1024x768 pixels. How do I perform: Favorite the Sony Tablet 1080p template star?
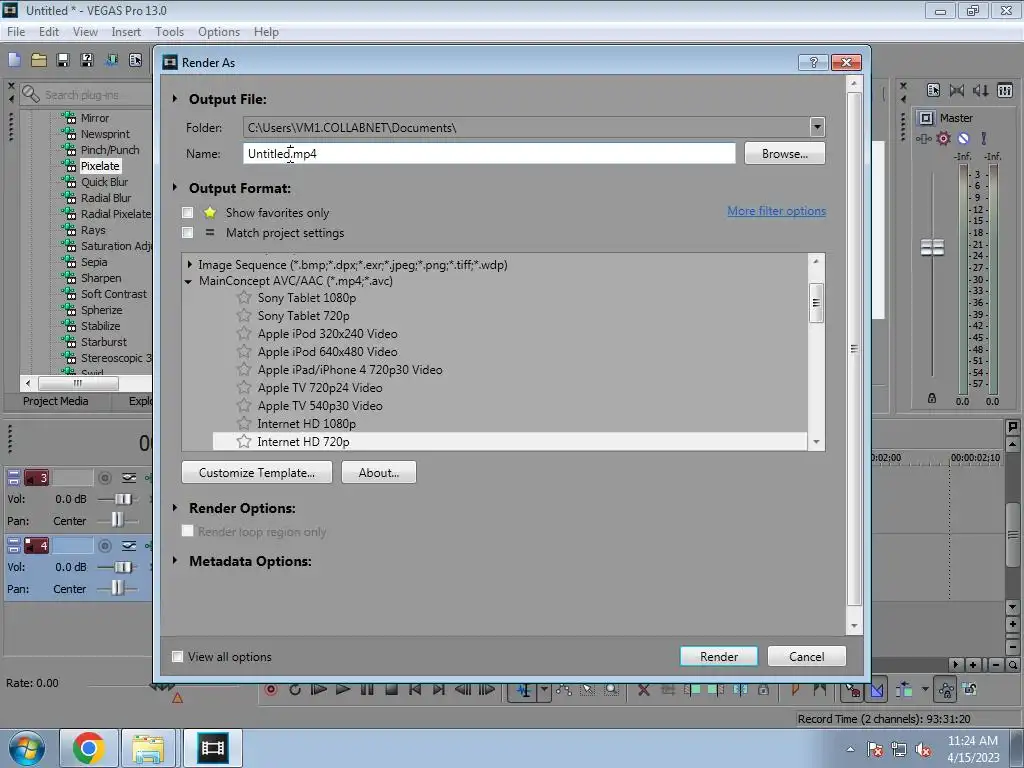point(244,298)
